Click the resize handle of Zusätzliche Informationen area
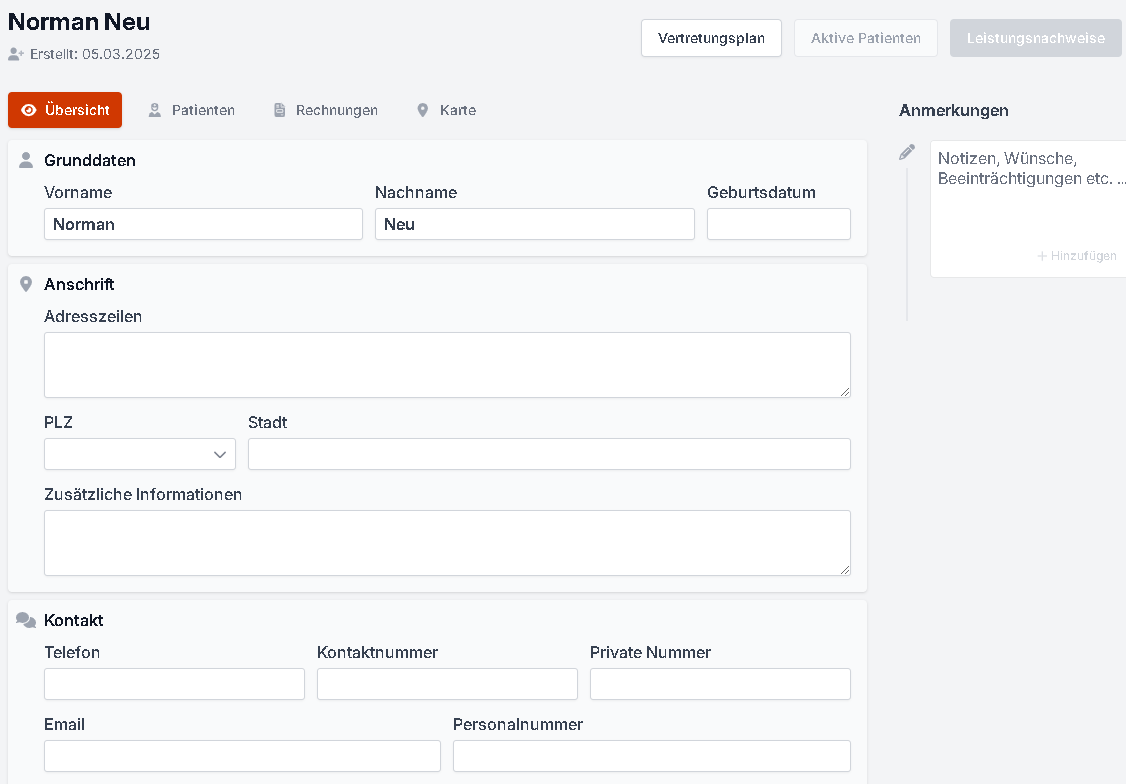1126x784 pixels. [844, 569]
